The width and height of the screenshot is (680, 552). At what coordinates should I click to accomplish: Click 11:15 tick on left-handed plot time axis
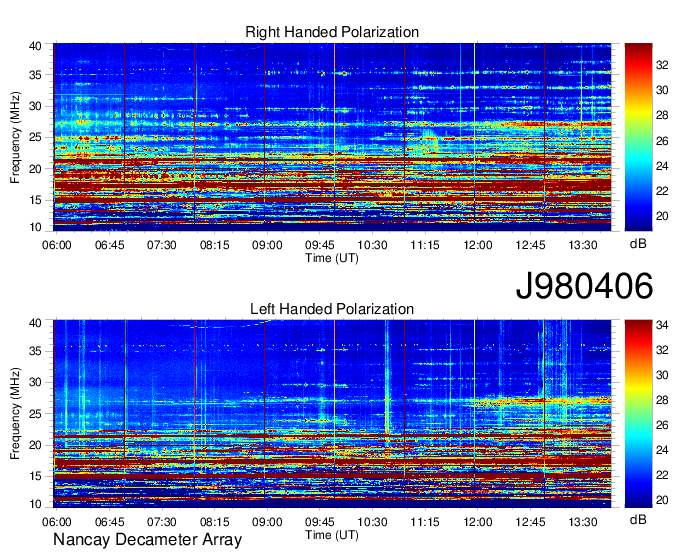(425, 522)
